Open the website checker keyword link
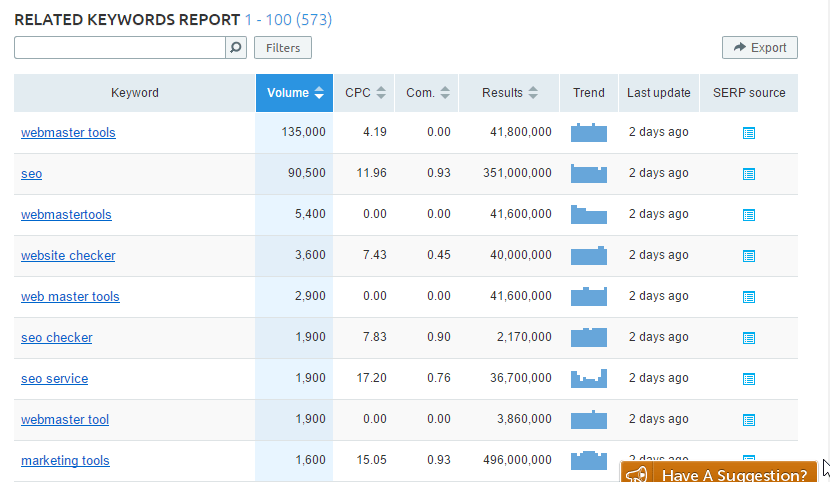 tap(68, 256)
